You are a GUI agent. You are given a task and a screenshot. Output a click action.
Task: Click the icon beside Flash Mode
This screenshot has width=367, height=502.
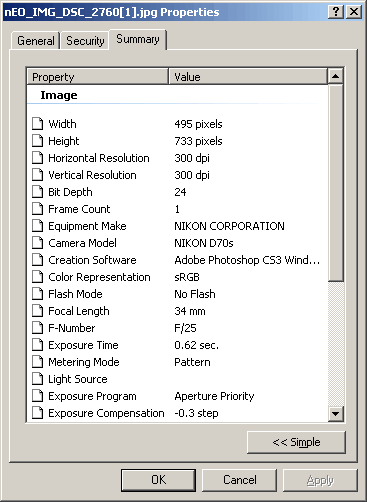(x=38, y=294)
